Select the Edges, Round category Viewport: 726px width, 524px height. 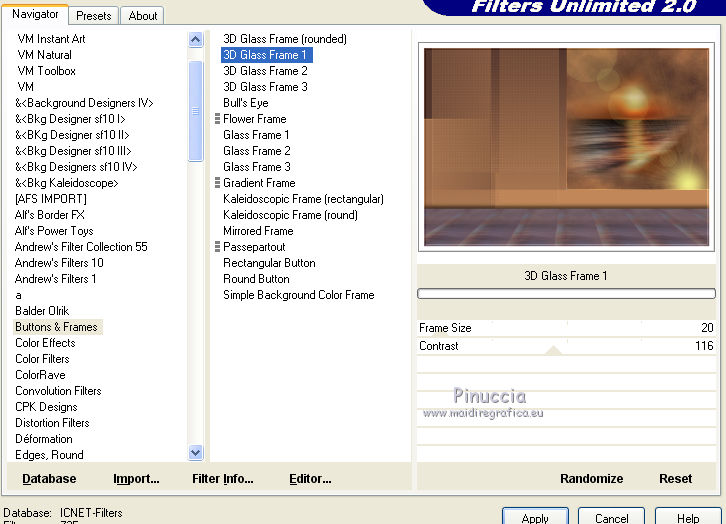tap(50, 455)
